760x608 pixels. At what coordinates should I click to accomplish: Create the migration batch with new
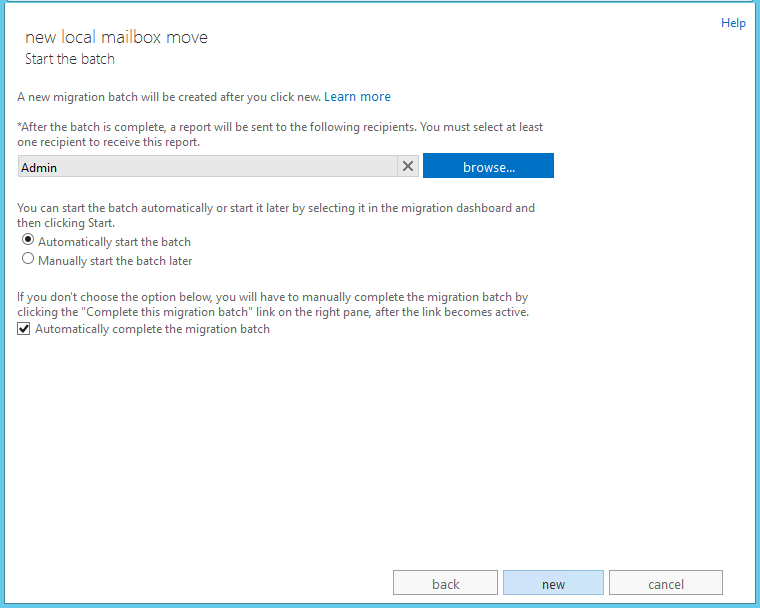[x=553, y=583]
